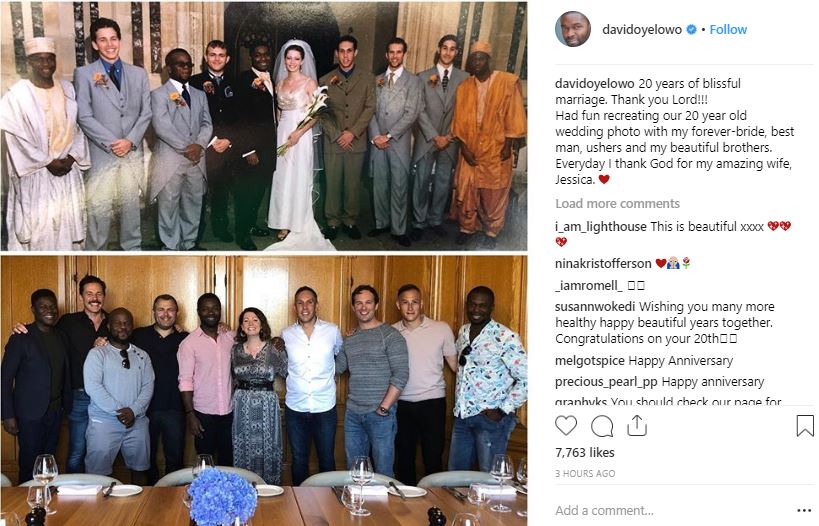Expand Load more comments

pos(617,204)
